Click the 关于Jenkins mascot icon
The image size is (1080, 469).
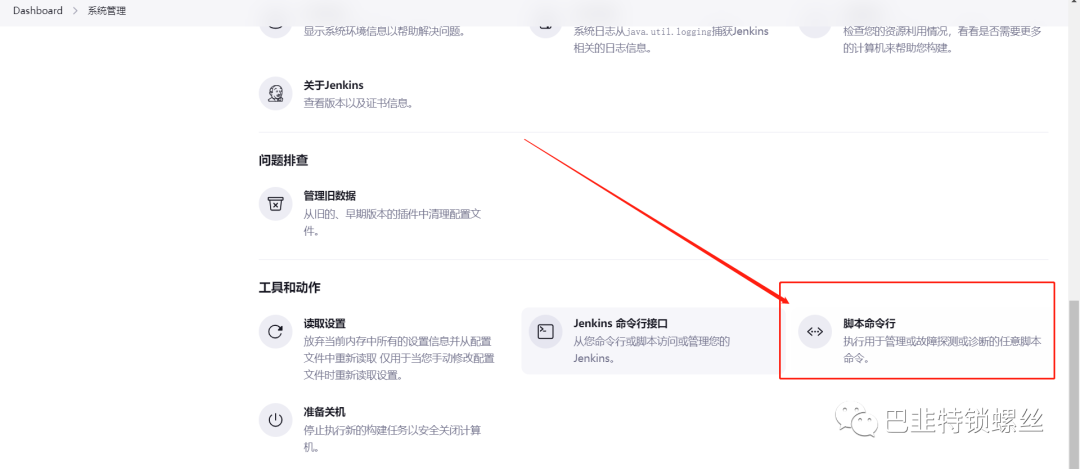[276, 93]
